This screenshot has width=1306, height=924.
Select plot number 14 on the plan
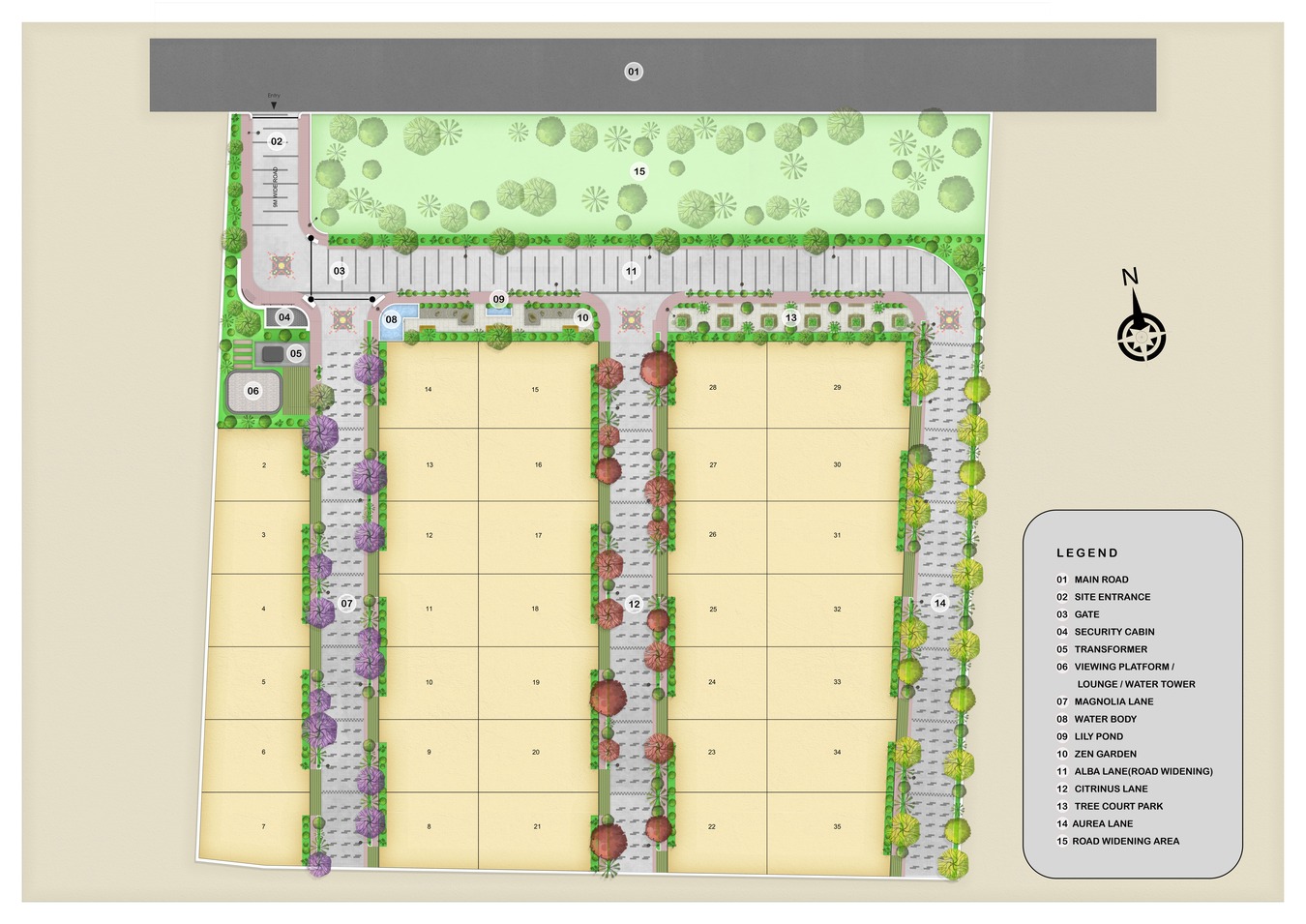(429, 390)
